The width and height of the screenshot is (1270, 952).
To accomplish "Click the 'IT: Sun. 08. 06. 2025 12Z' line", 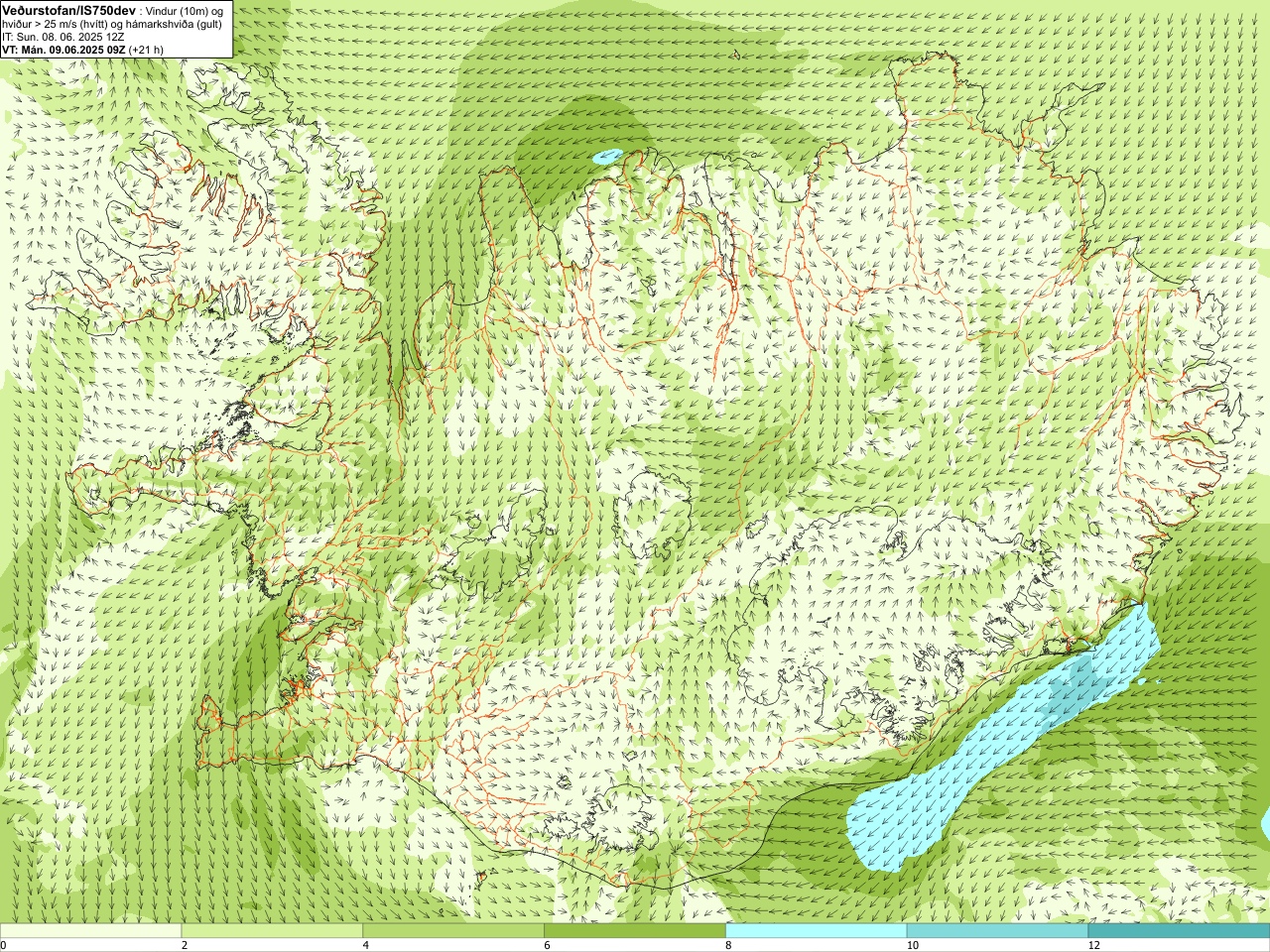I will tap(63, 37).
